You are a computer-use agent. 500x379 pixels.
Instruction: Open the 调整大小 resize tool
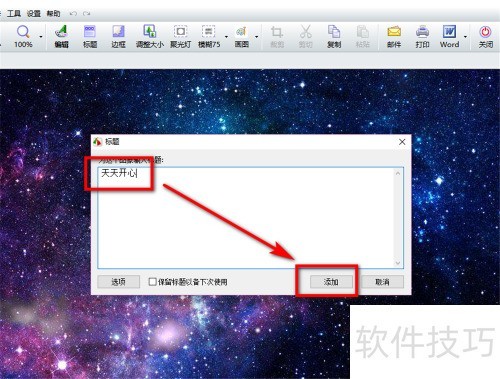tap(150, 37)
